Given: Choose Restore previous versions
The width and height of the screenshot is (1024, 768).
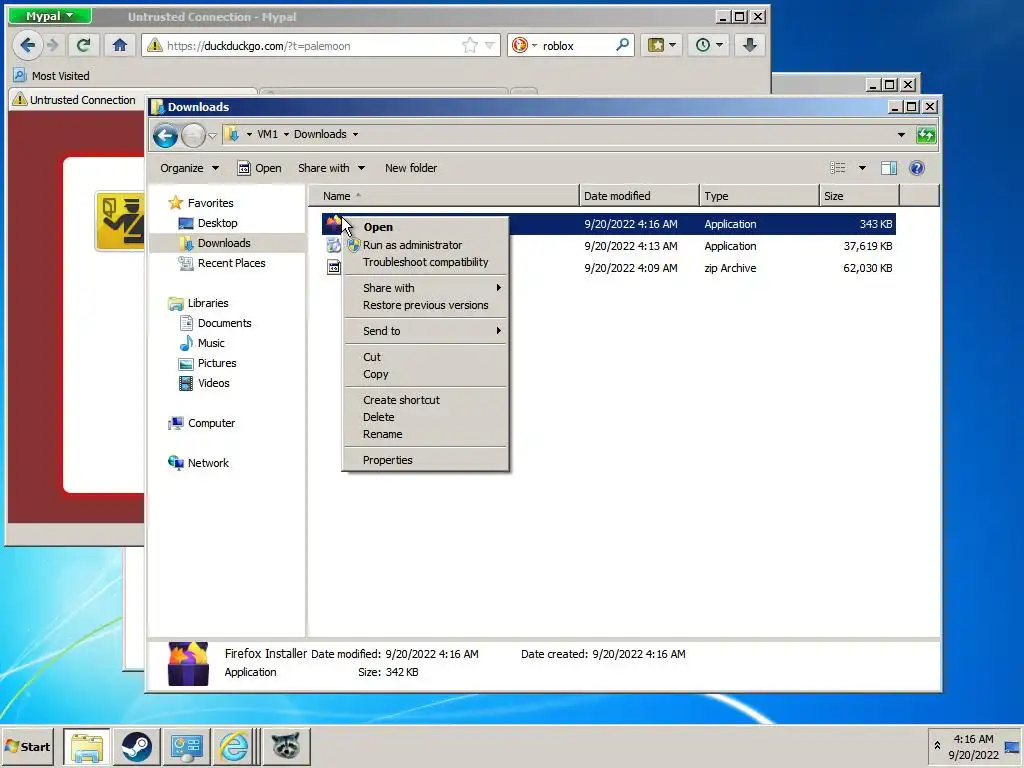Looking at the screenshot, I should click(x=425, y=305).
